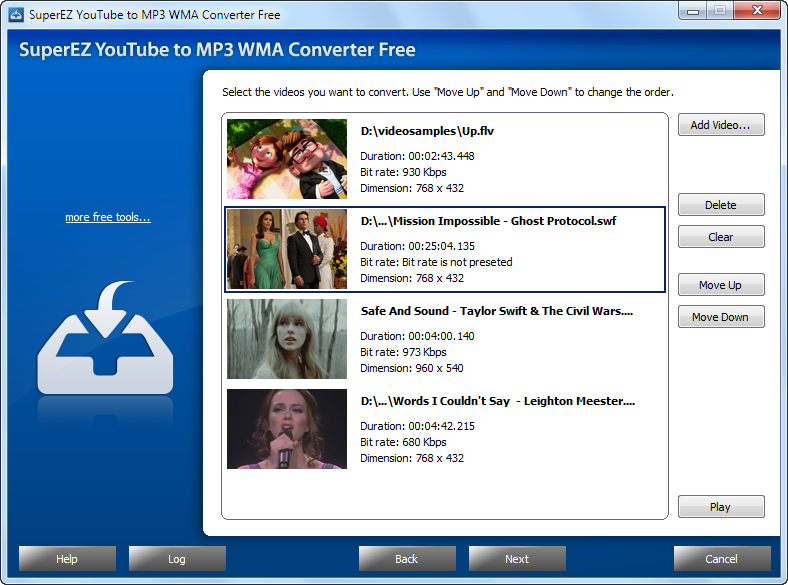Click the Duration: 00:02:43.448 text
The image size is (788, 585).
pyautogui.click(x=417, y=156)
